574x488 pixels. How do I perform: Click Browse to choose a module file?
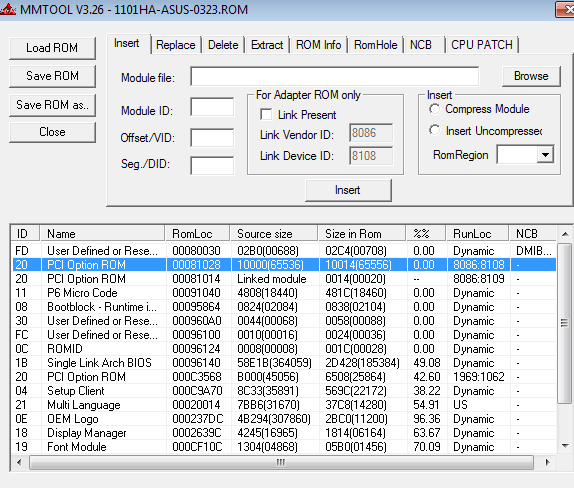coord(531,76)
